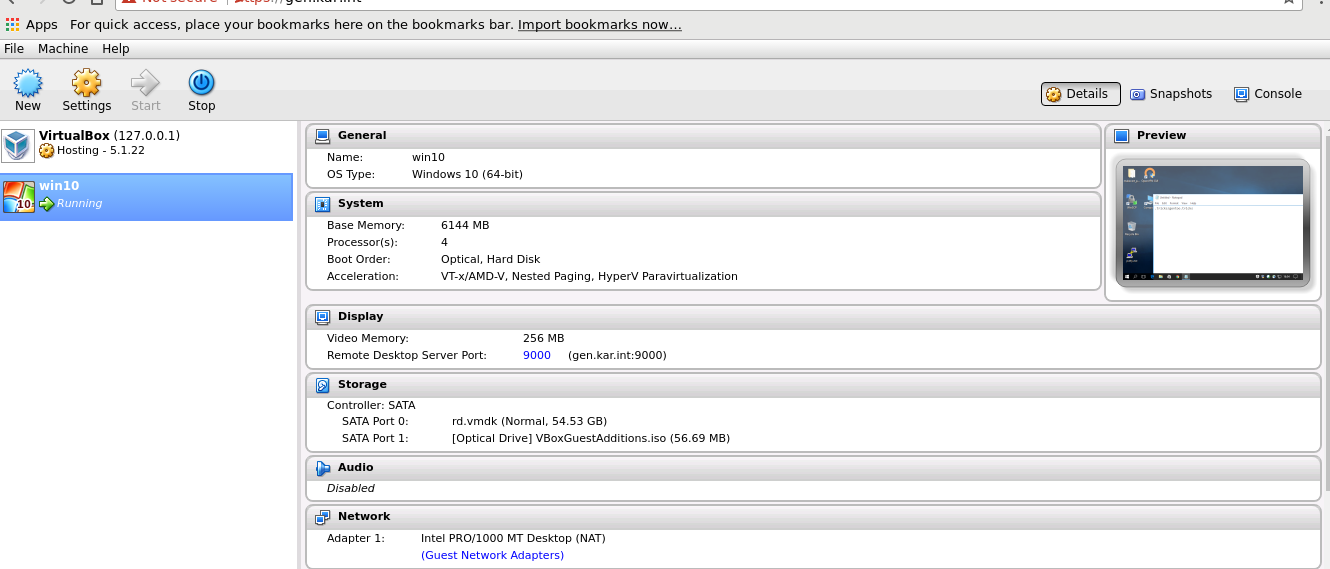Click Windows 10 (64-bit) OS type value

click(x=467, y=175)
